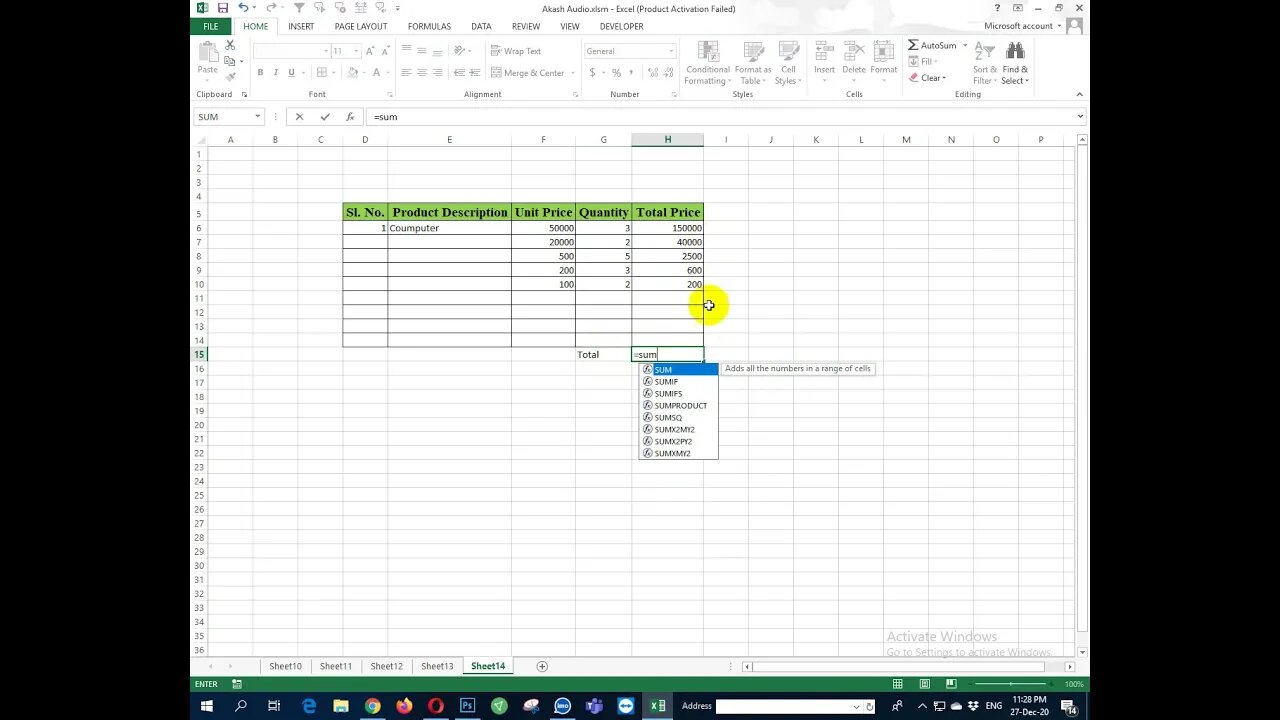Click the Copy icon in Clipboard group
The image size is (1280, 720).
point(230,61)
